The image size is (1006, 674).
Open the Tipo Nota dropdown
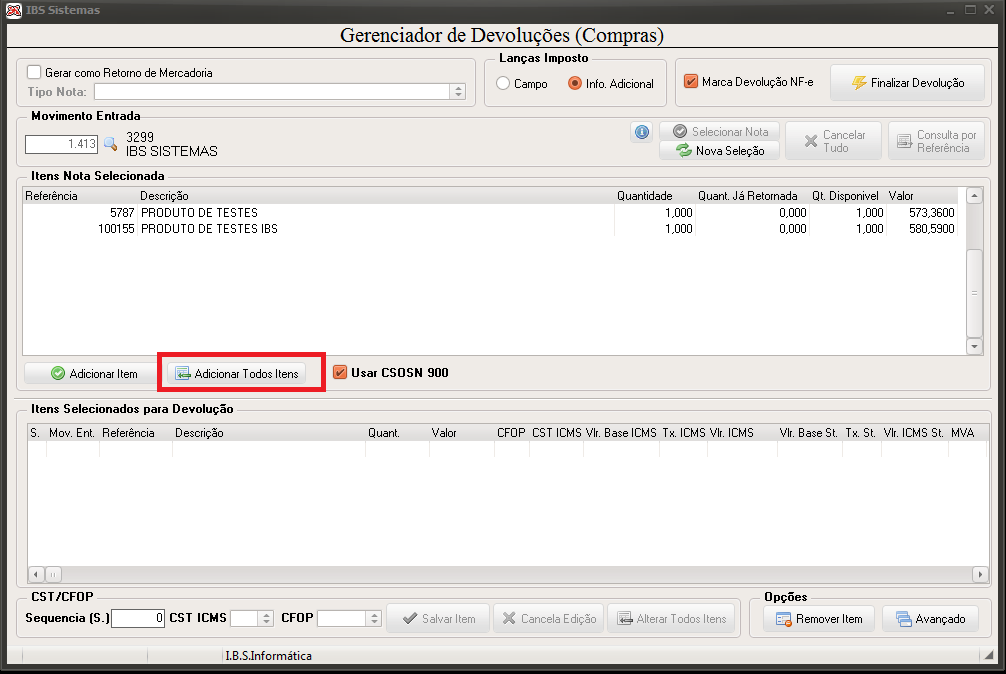458,92
